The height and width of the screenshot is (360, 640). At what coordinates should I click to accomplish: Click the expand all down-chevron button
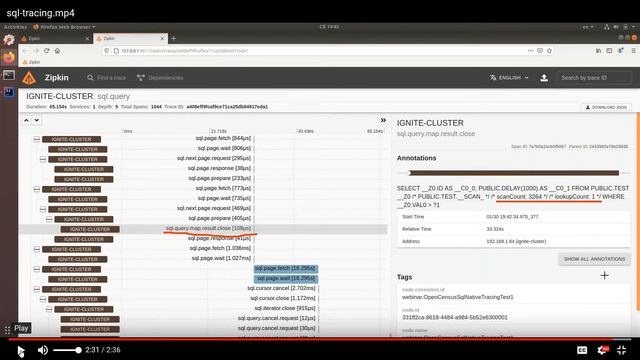click(37, 120)
